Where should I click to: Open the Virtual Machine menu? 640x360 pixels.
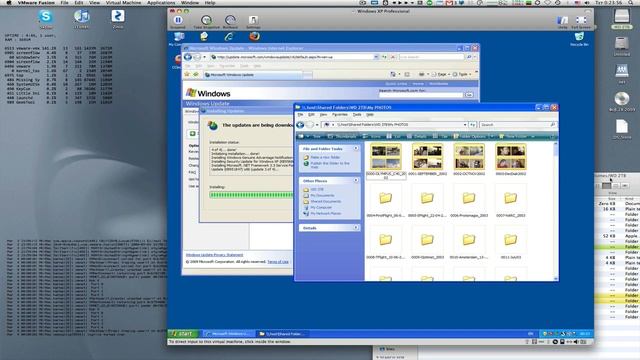123,2
